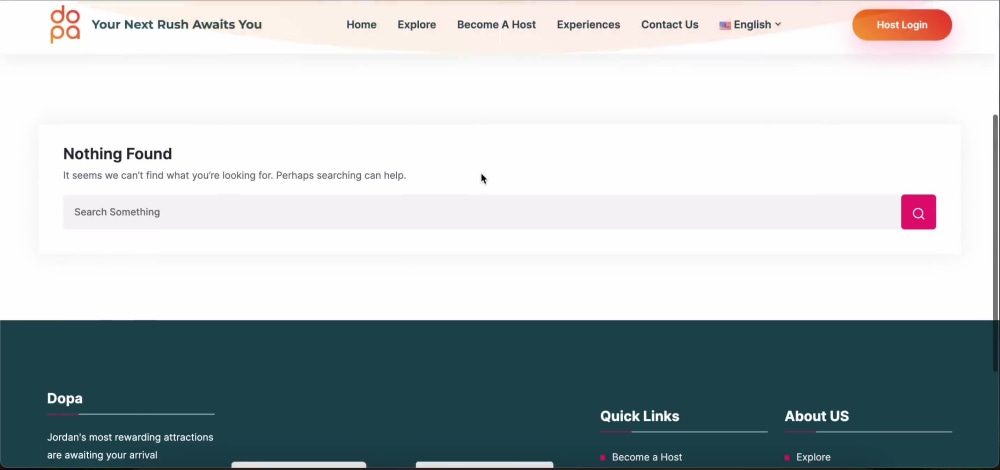The width and height of the screenshot is (1000, 470).
Task: Click the Search Something input field
Action: [x=482, y=212]
